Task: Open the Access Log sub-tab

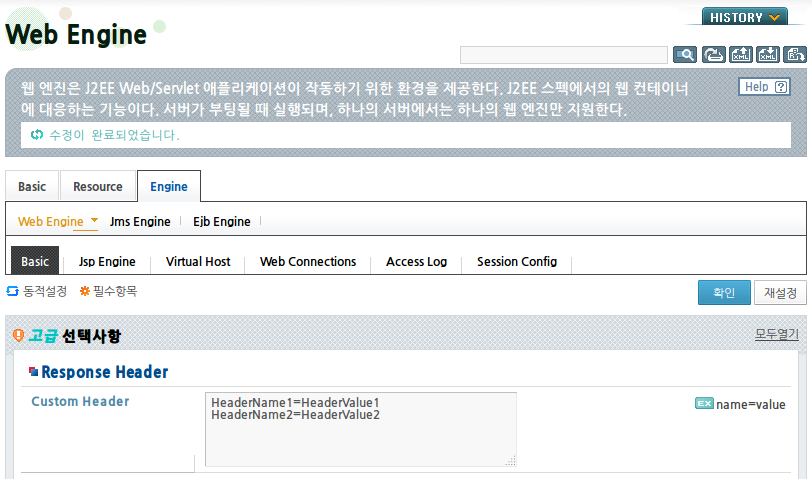Action: 416,262
